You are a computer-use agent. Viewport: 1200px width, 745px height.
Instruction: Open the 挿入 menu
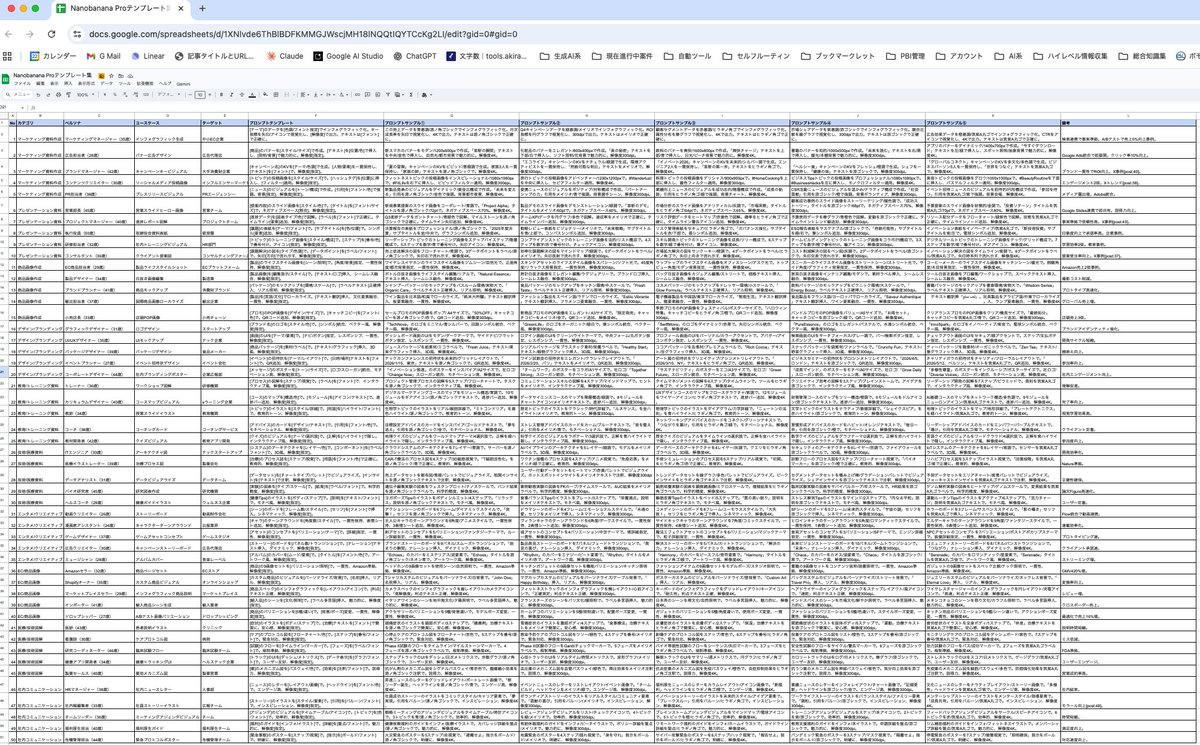[68, 84]
